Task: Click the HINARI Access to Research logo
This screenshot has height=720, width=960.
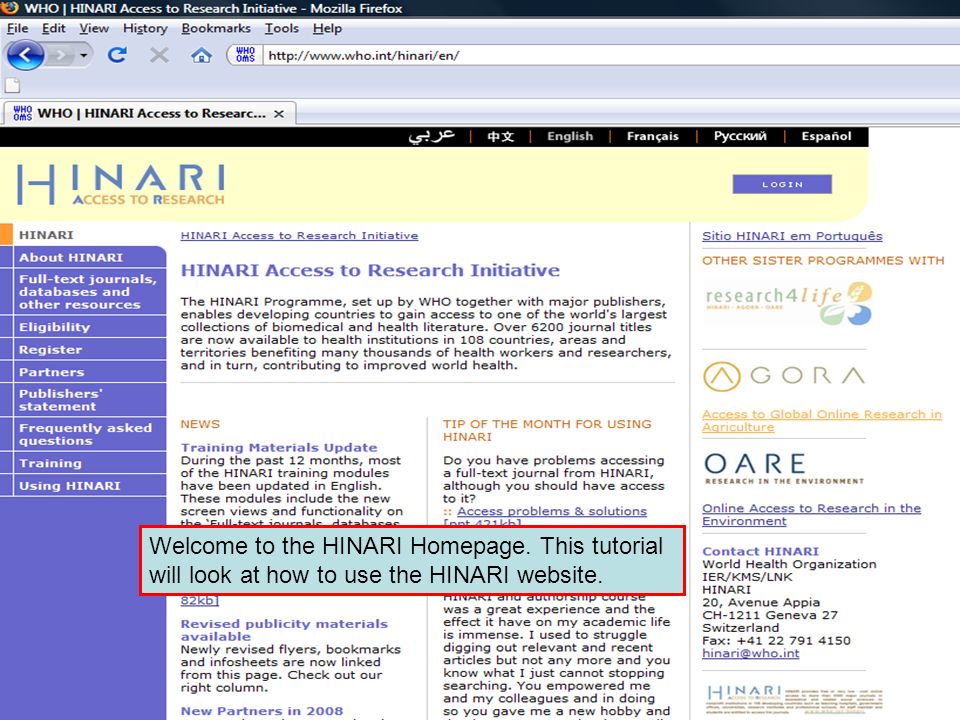Action: click(x=121, y=184)
